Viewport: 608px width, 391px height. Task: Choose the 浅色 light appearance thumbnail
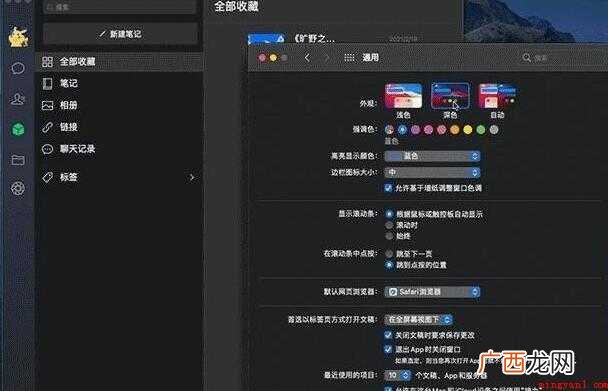pos(403,96)
